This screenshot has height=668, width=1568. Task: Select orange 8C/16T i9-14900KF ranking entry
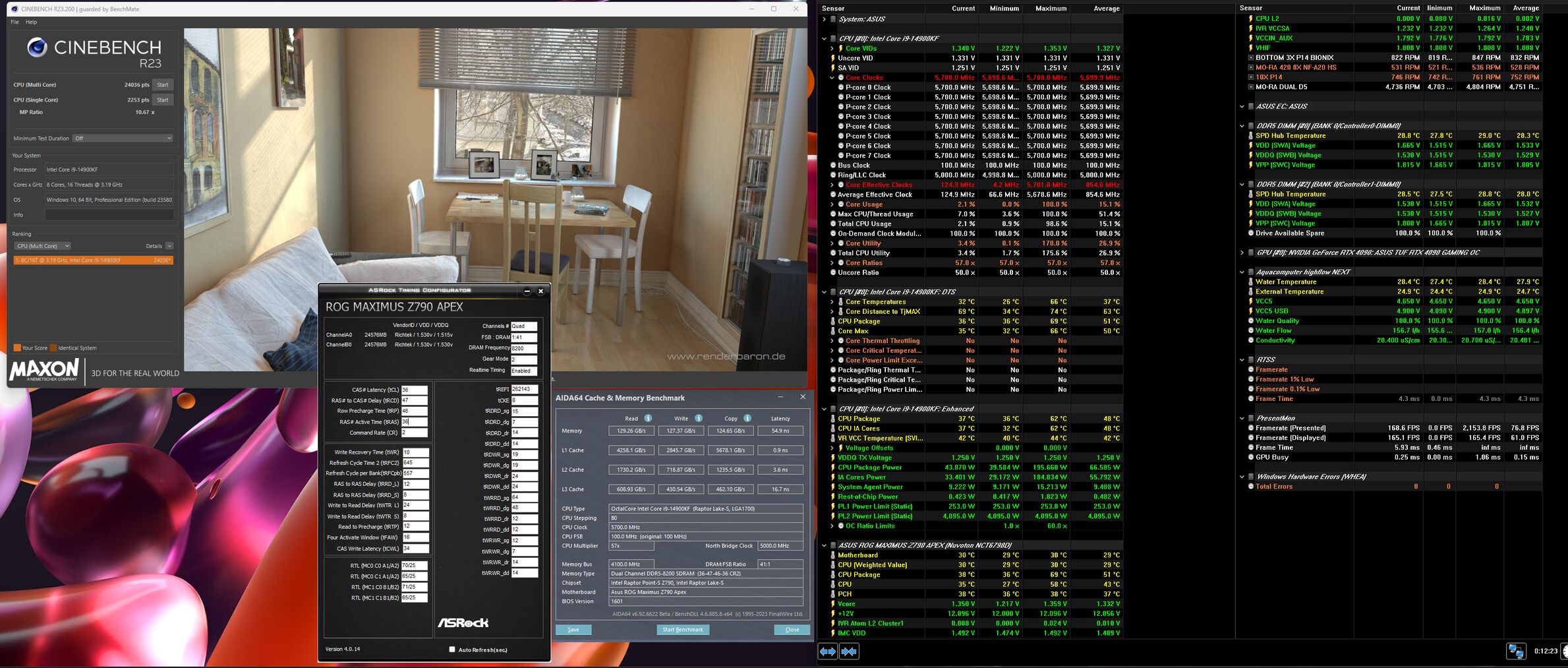94,260
